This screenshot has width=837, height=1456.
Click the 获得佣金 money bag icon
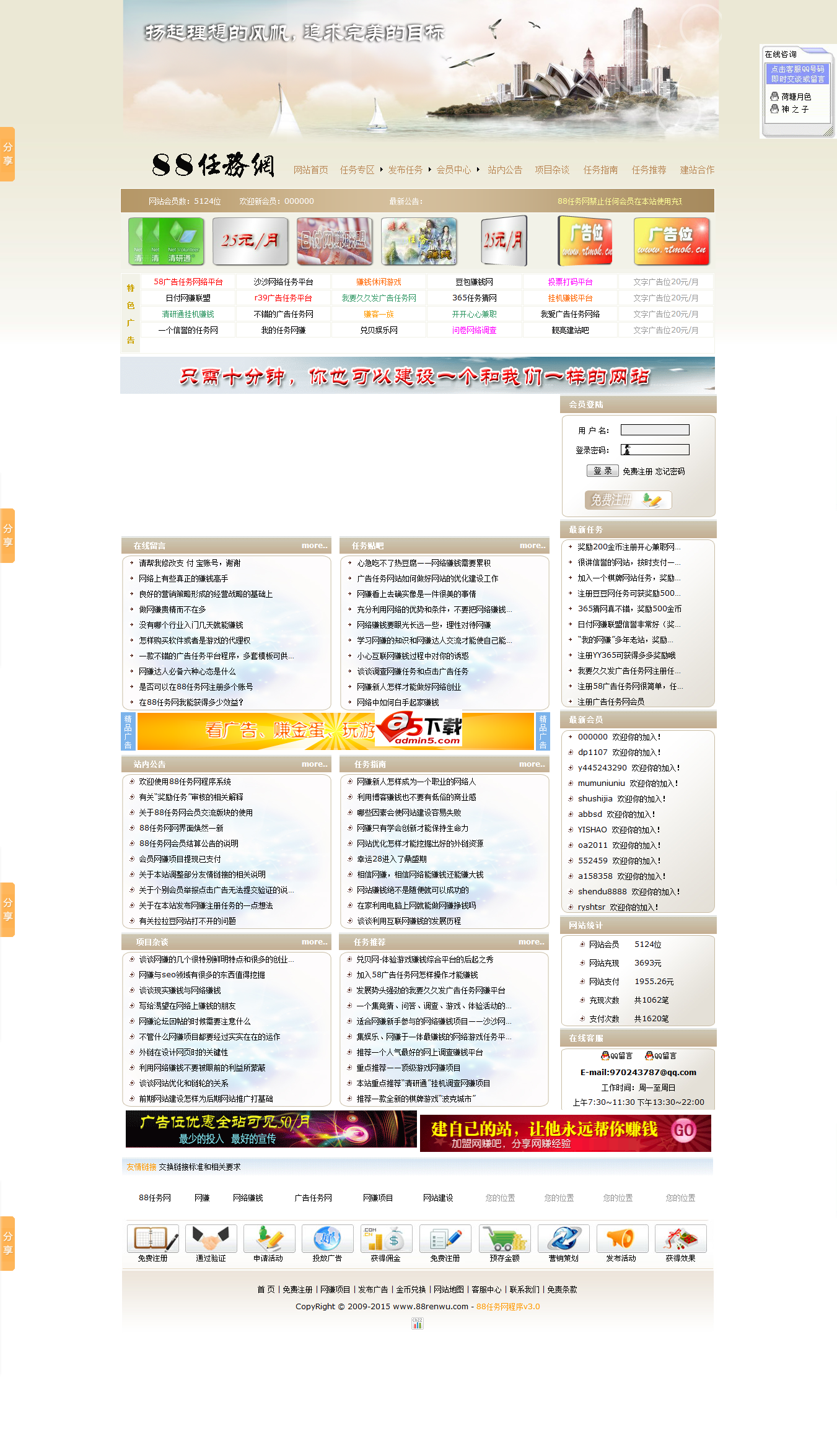(x=385, y=1239)
